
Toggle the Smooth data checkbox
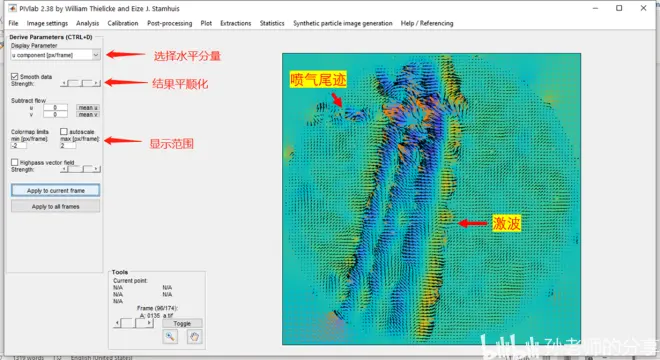pyautogui.click(x=15, y=76)
